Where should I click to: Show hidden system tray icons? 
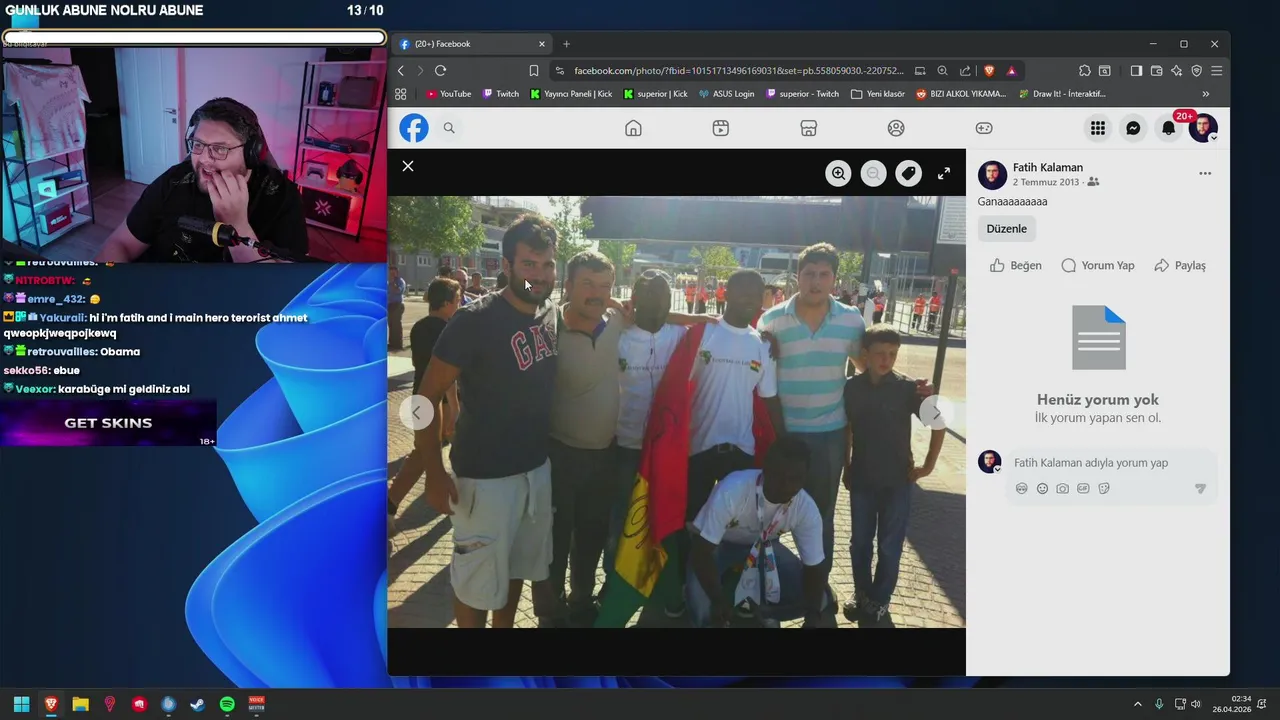coord(1137,704)
